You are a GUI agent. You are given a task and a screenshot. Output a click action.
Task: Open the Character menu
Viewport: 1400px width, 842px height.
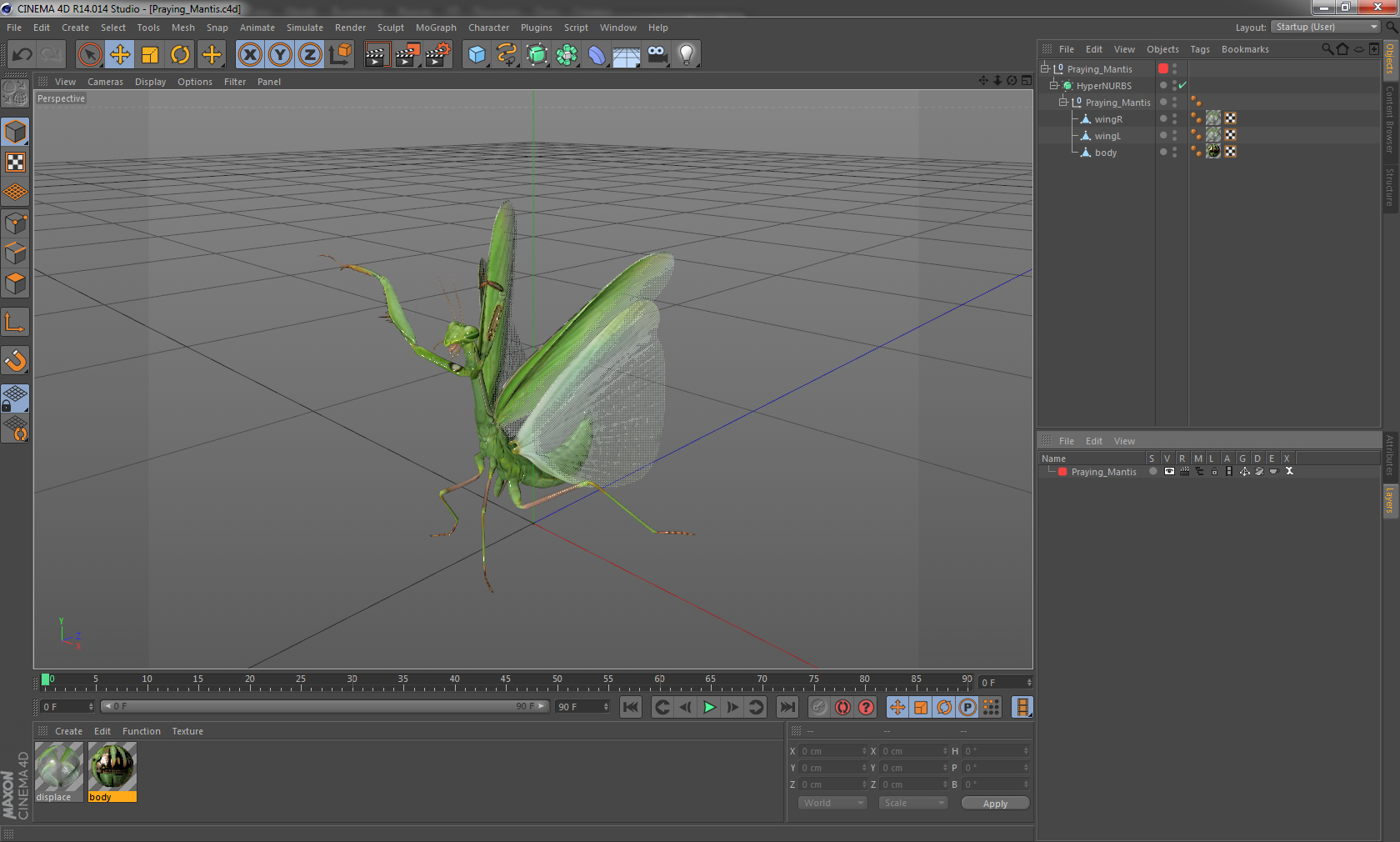click(x=488, y=28)
